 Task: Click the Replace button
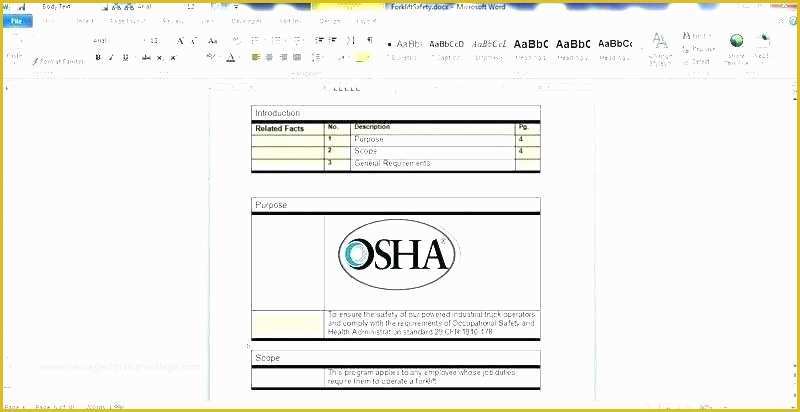pyautogui.click(x=698, y=49)
